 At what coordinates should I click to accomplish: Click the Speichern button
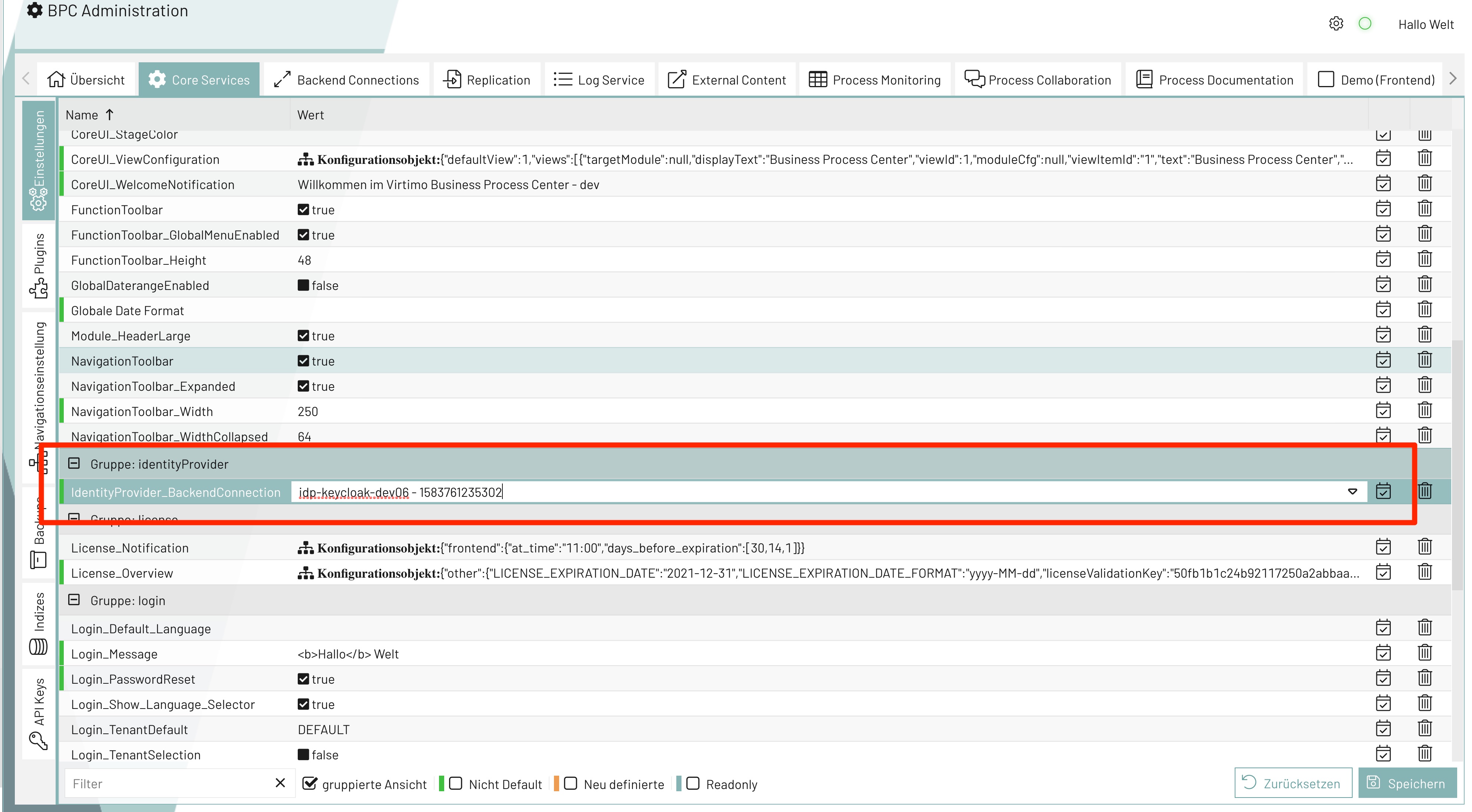click(1407, 783)
